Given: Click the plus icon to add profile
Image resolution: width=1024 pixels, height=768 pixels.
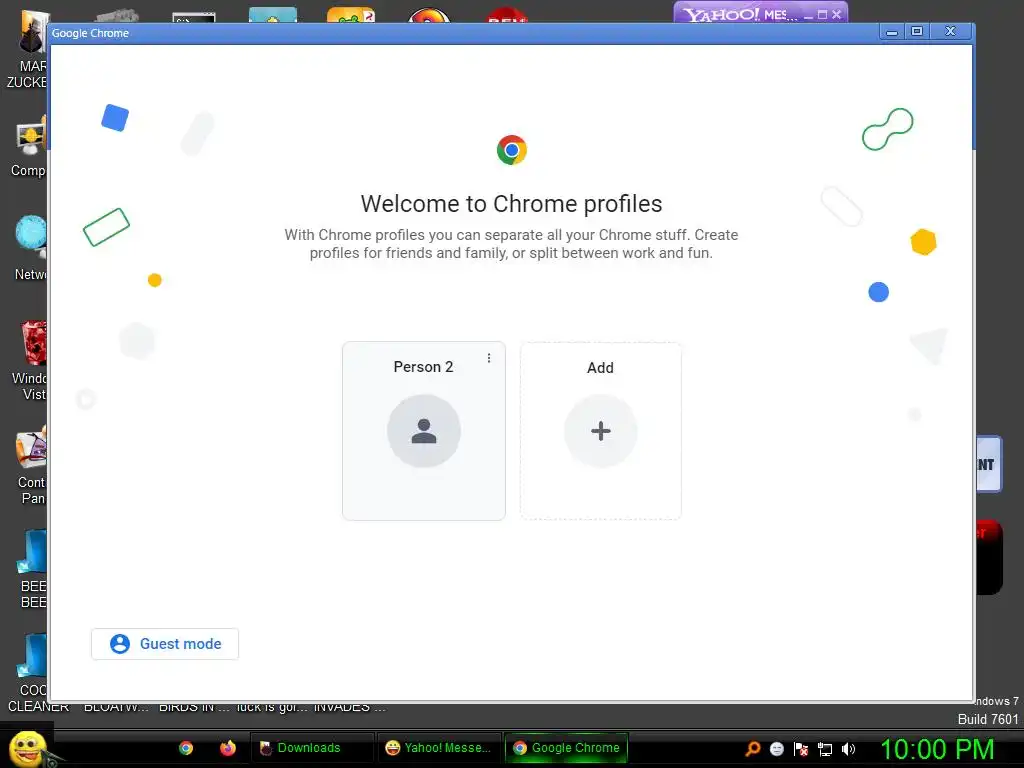Looking at the screenshot, I should coord(600,431).
